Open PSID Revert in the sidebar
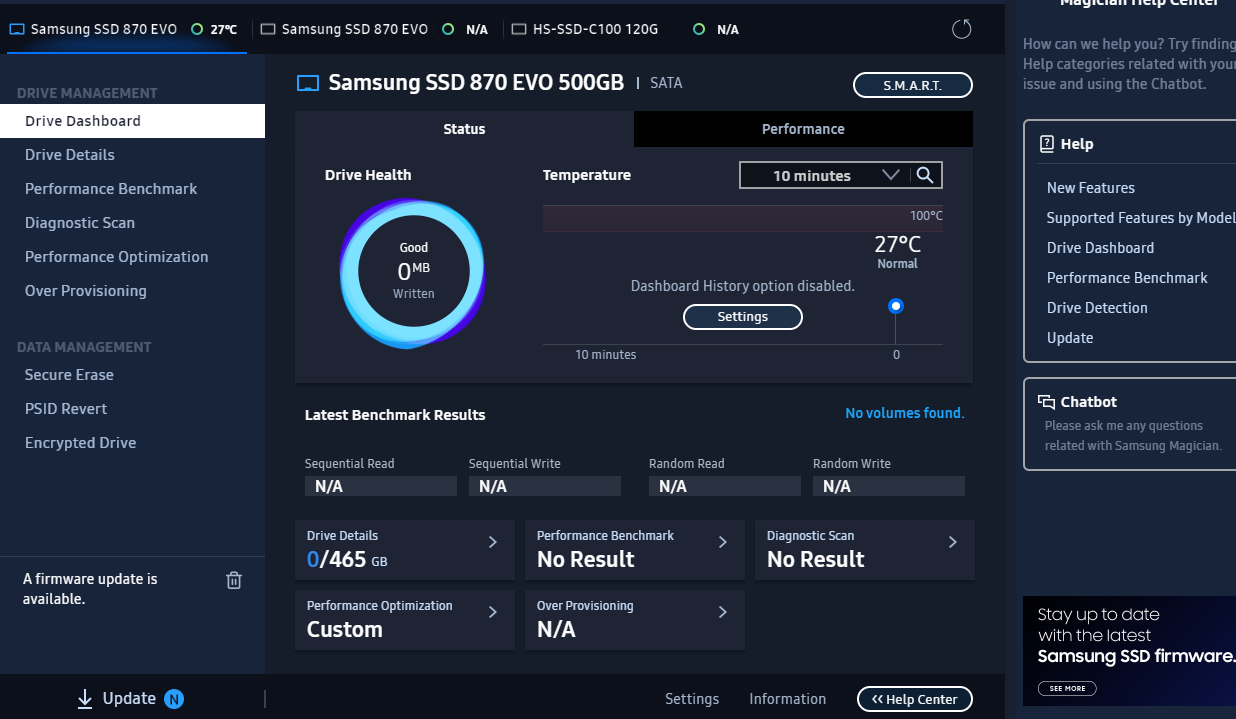 [132, 409]
